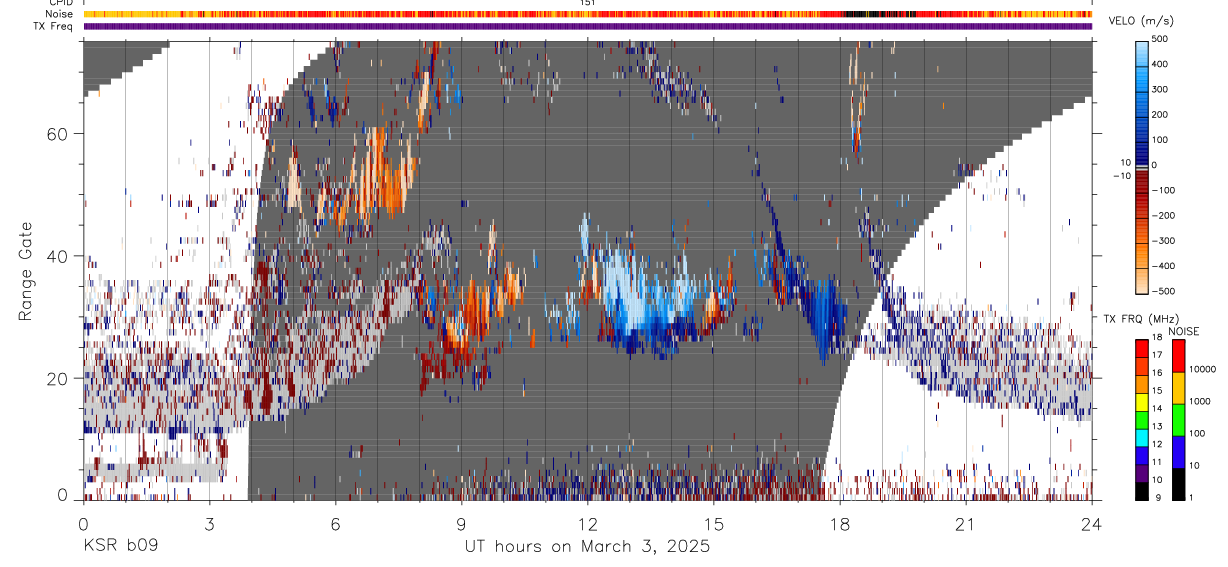Click the x-axis tick label 9
Viewport: 1228px width, 567px height.
tap(461, 523)
